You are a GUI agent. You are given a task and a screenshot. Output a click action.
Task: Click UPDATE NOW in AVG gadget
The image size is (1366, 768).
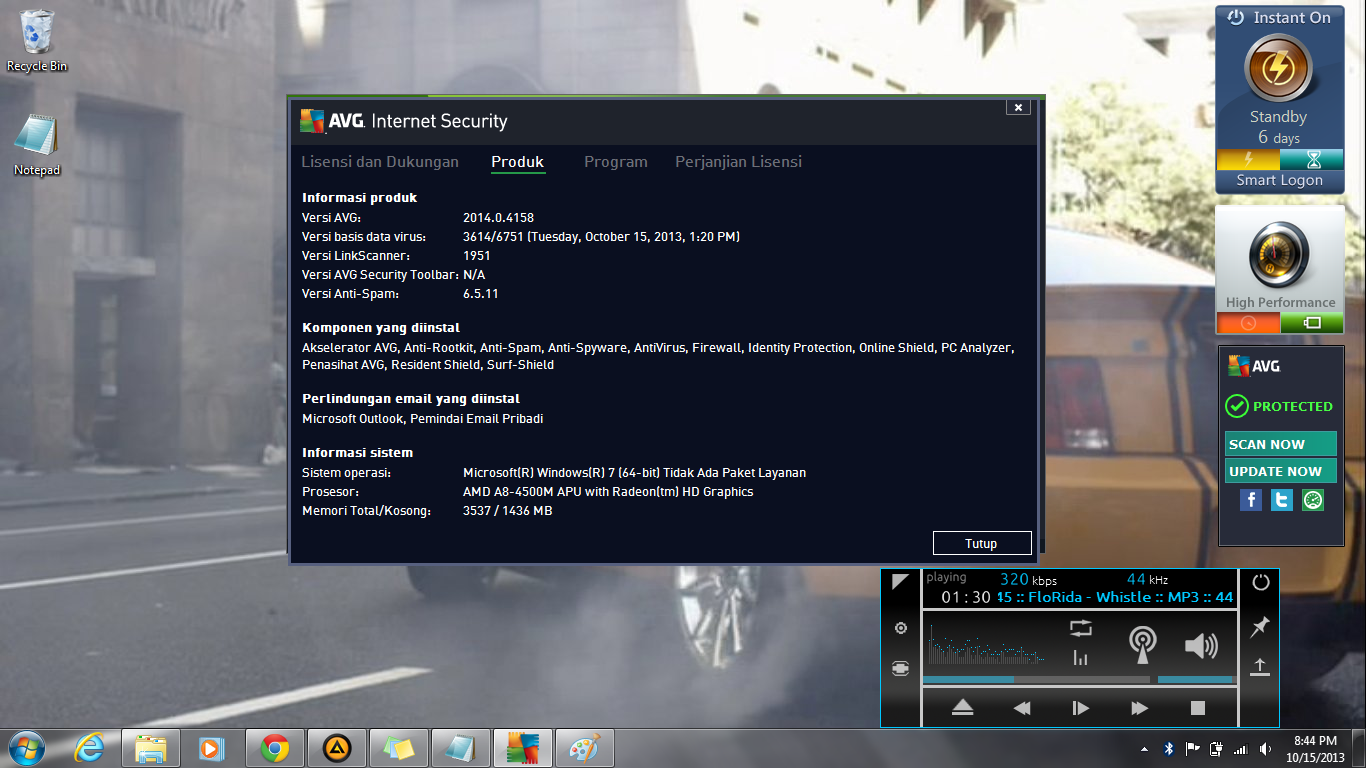[x=1280, y=471]
